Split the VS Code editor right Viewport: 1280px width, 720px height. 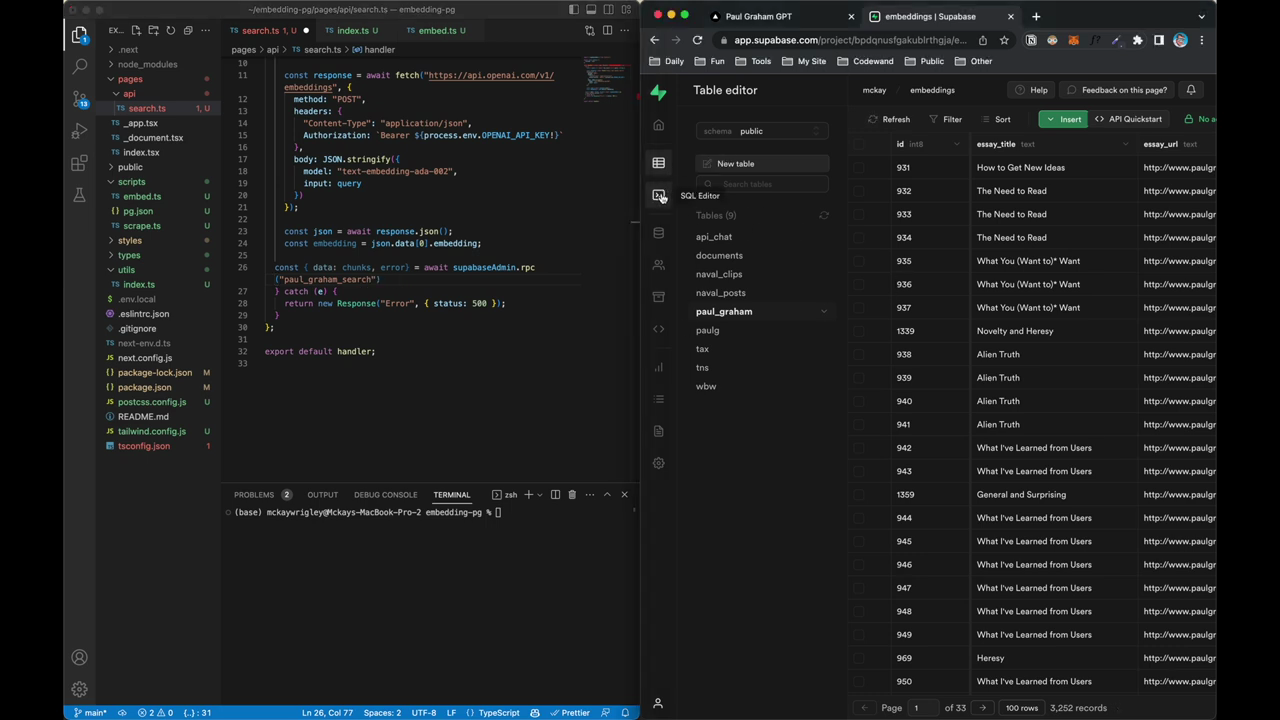coord(607,31)
